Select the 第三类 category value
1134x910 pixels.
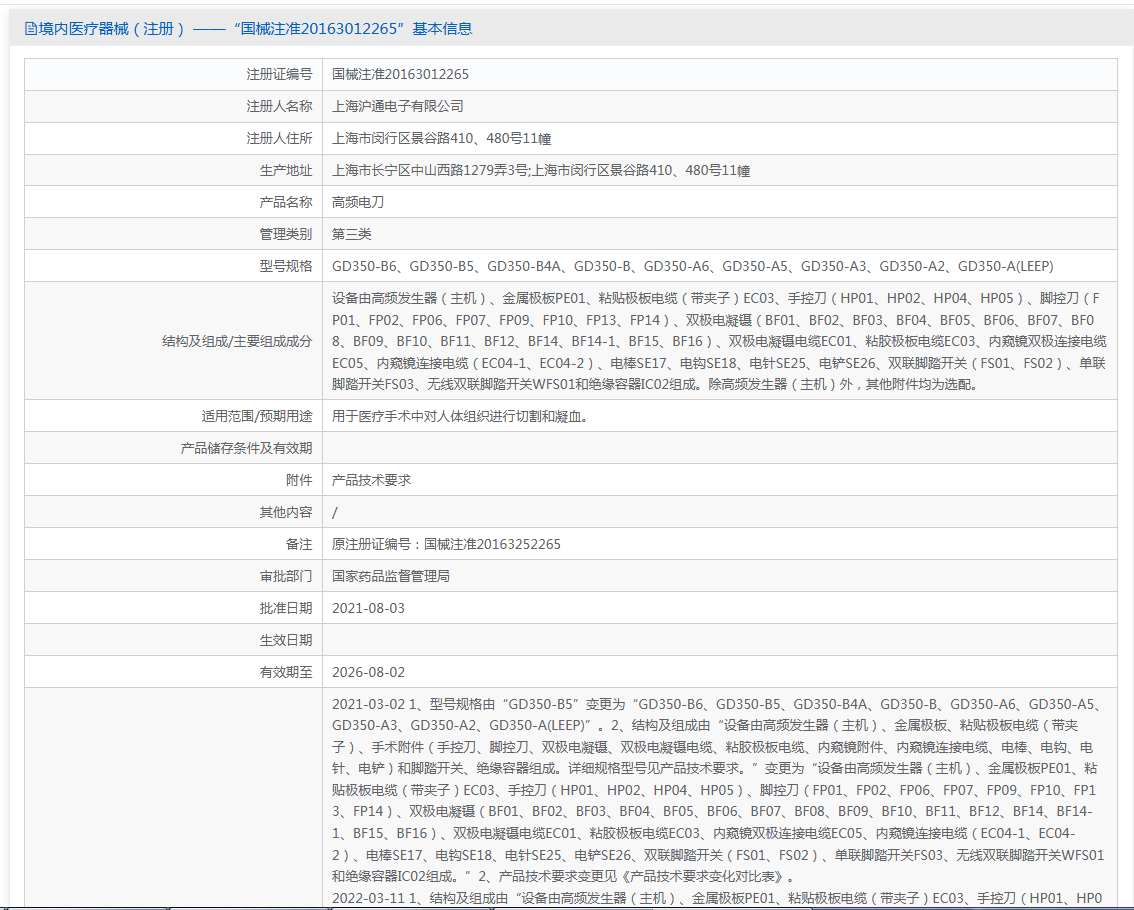coord(351,234)
